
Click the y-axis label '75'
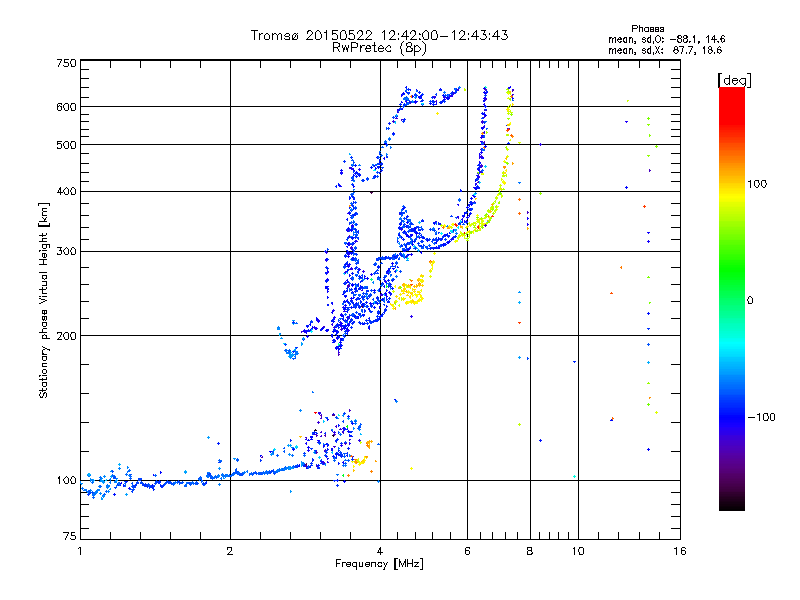click(69, 536)
